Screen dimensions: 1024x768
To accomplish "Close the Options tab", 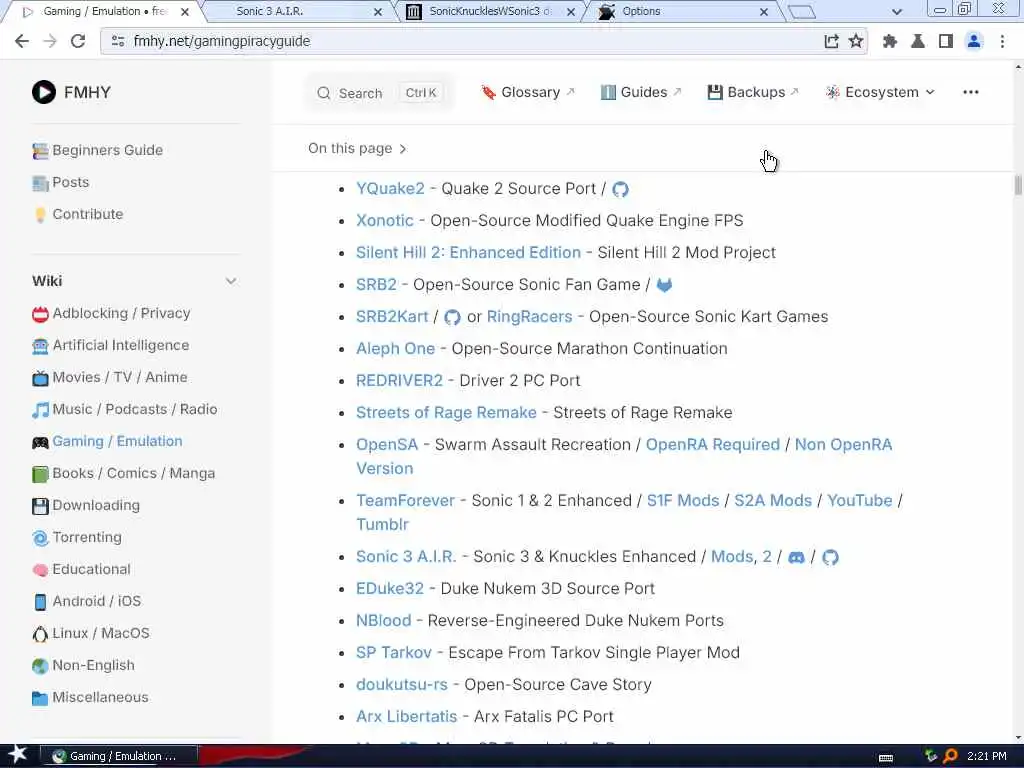I will tap(763, 12).
